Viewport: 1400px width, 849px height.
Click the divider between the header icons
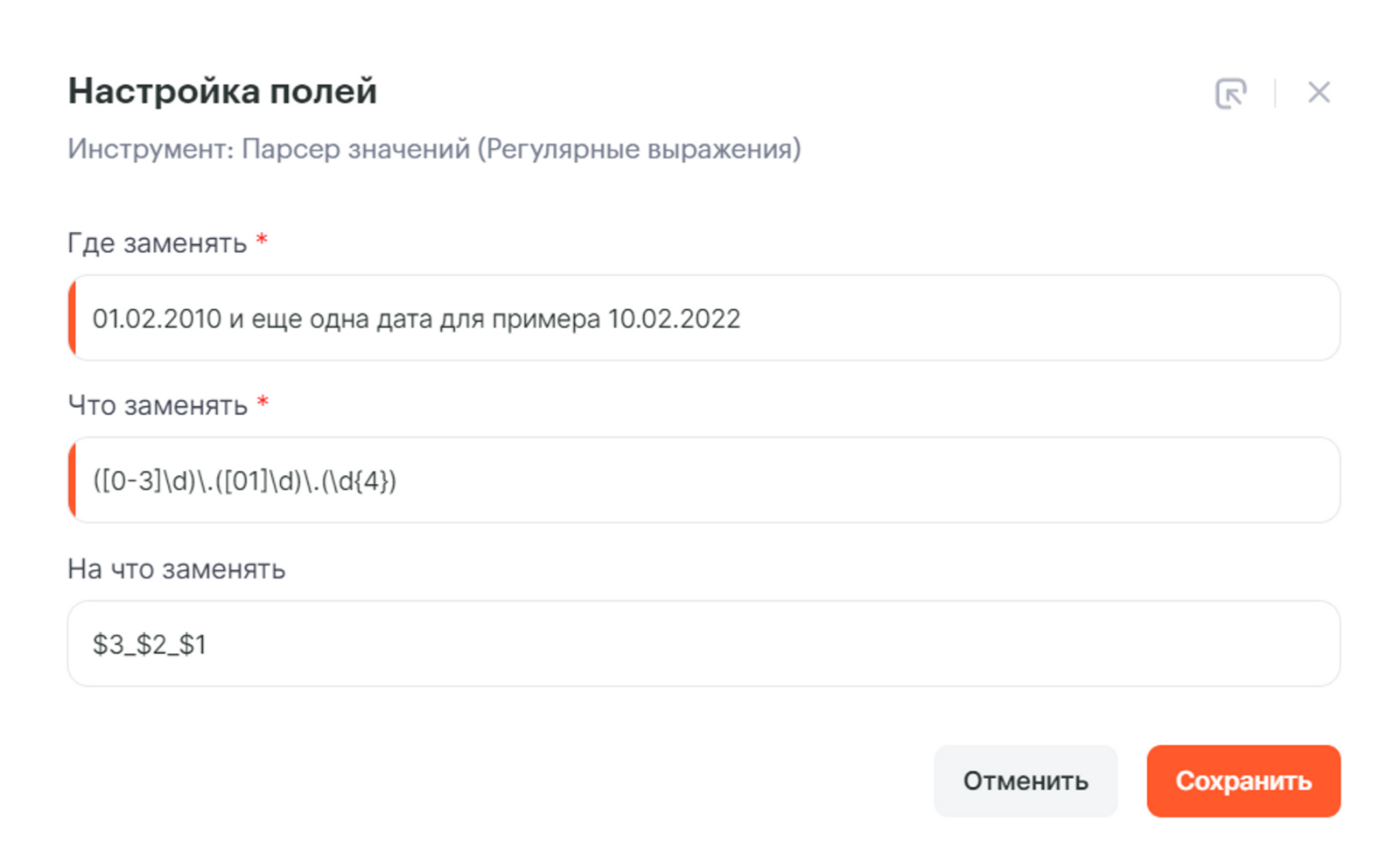point(1275,93)
